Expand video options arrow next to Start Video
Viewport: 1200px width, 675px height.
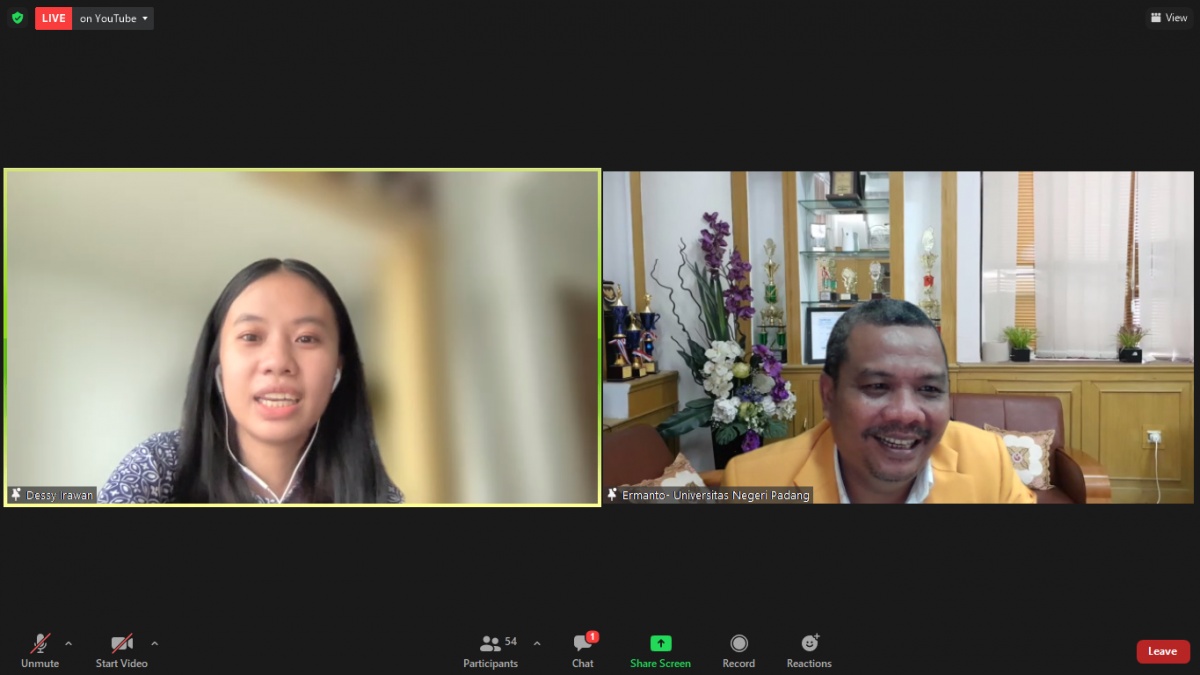(x=154, y=643)
